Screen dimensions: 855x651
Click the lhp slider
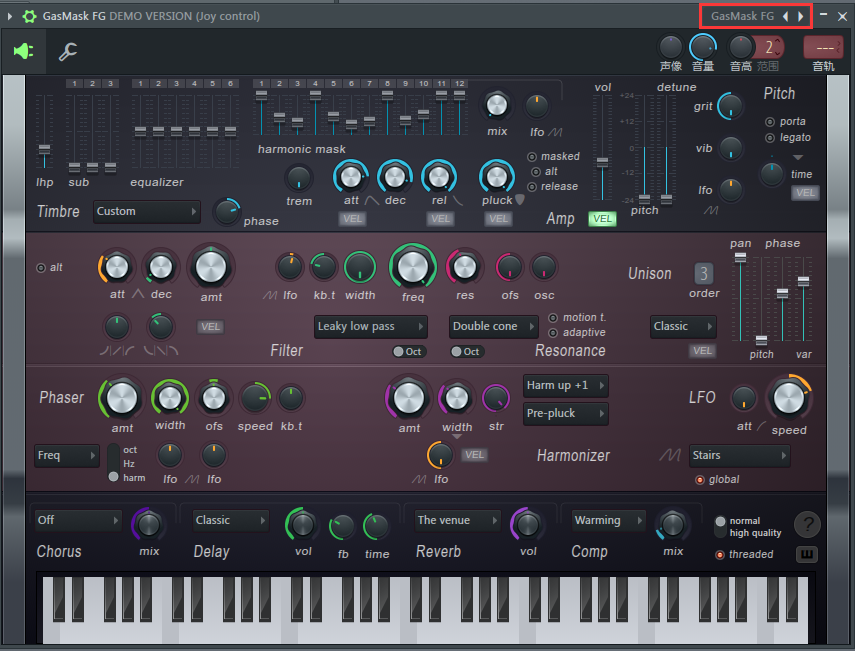(x=44, y=132)
